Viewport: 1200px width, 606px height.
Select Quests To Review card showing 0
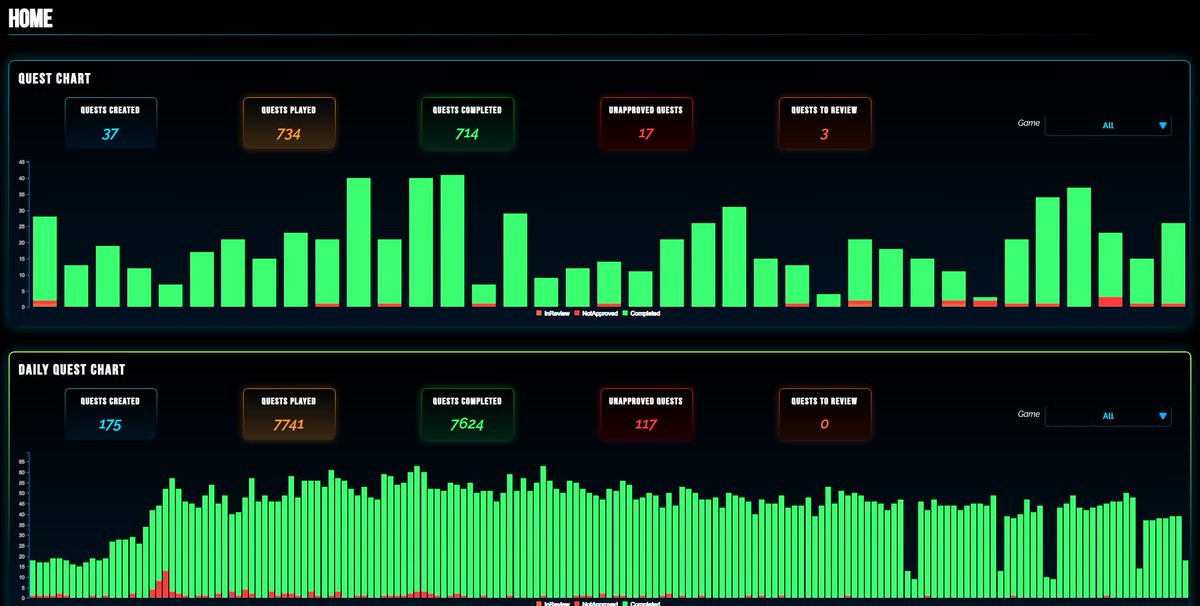[x=824, y=414]
